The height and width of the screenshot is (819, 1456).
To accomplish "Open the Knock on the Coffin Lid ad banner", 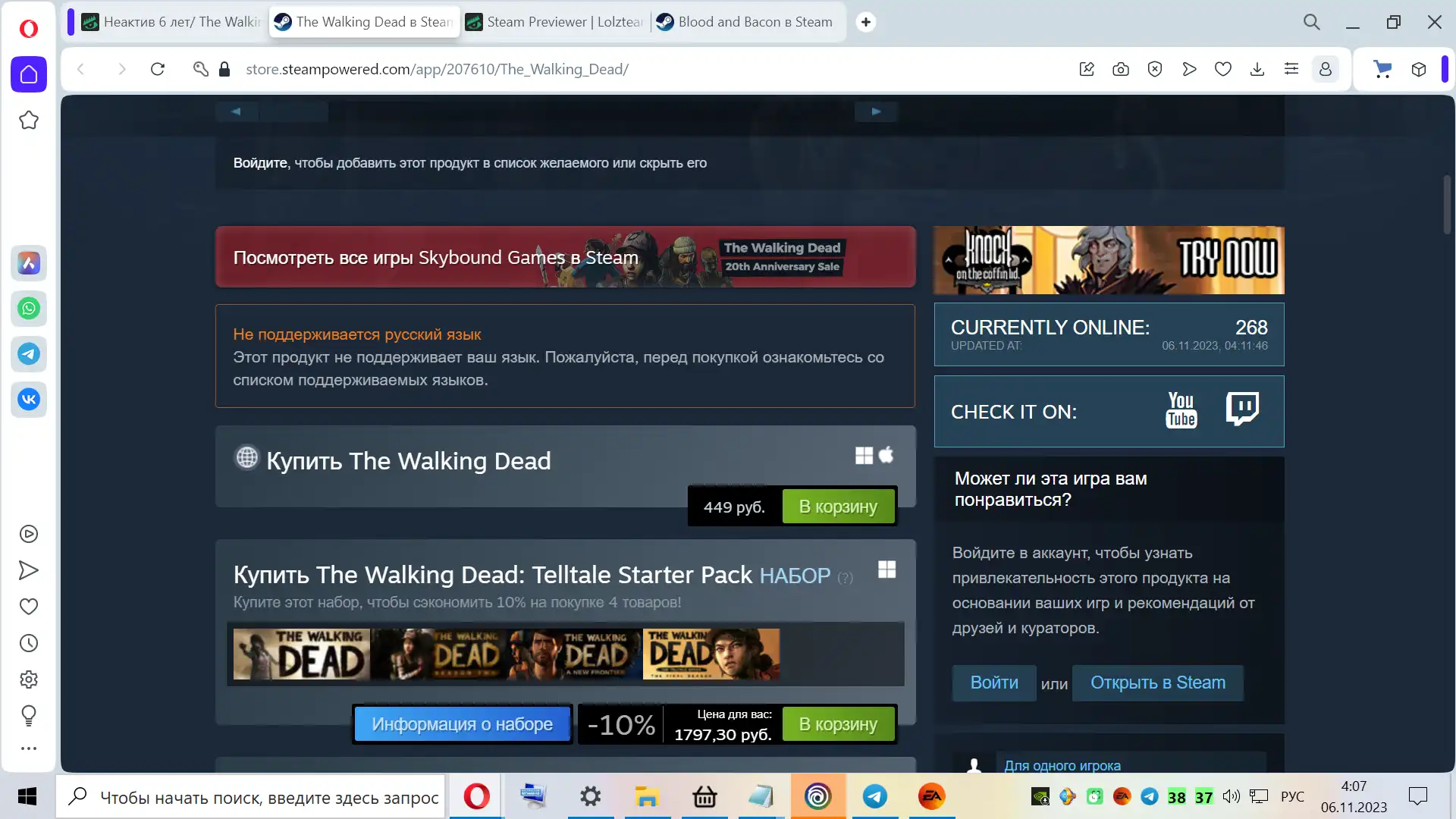I will click(x=1109, y=260).
